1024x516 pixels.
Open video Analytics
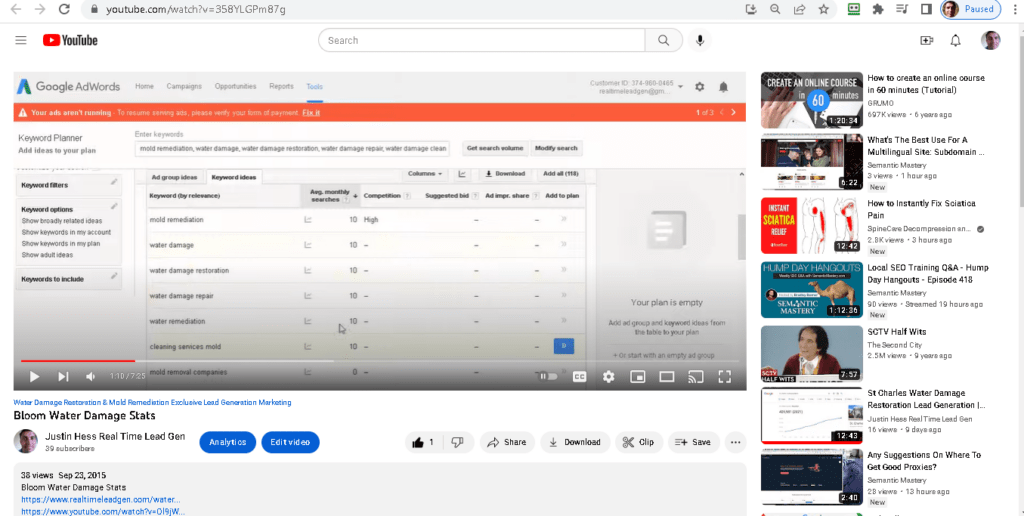[x=227, y=442]
